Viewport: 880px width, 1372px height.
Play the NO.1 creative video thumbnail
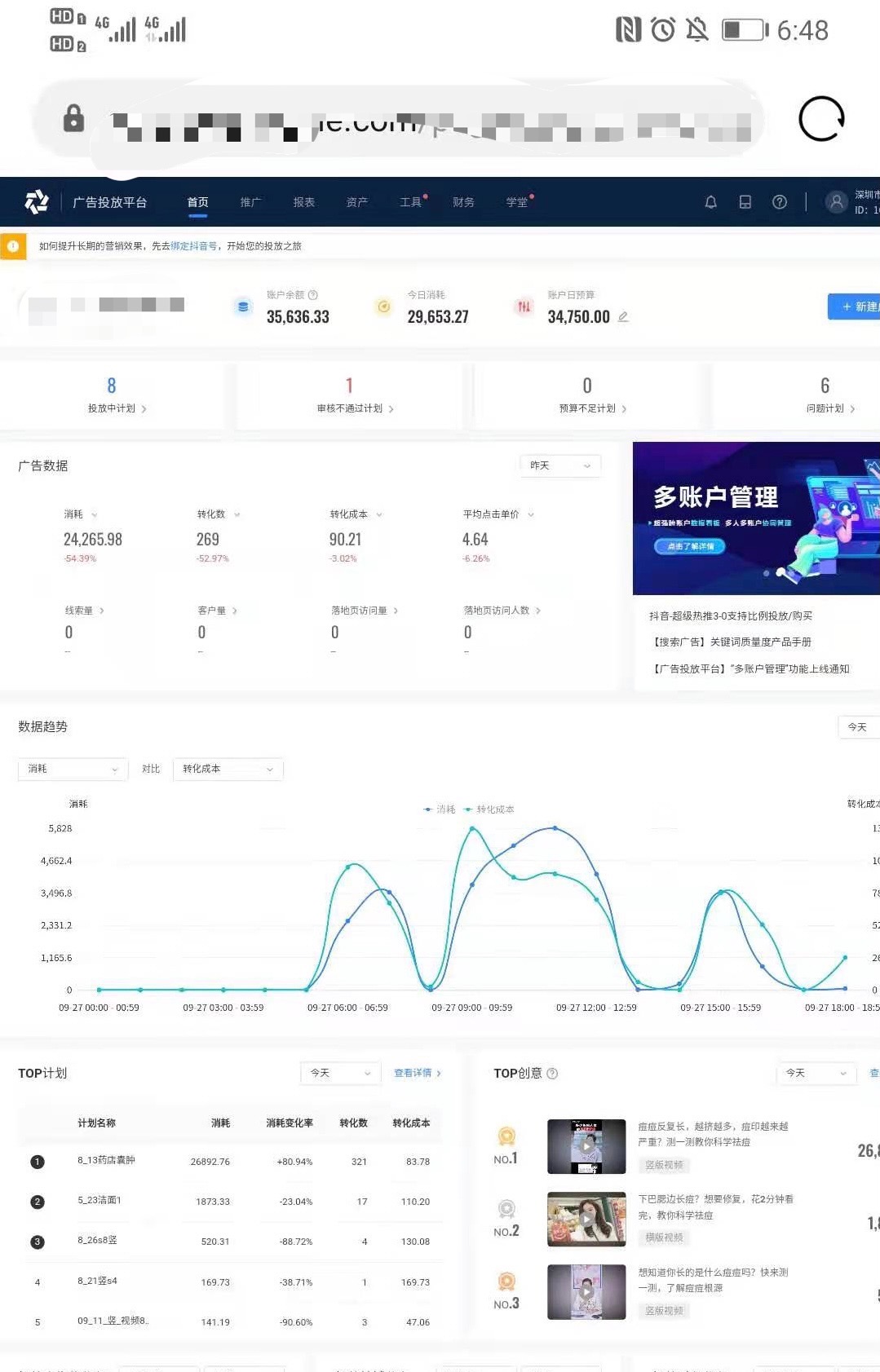(x=586, y=1146)
